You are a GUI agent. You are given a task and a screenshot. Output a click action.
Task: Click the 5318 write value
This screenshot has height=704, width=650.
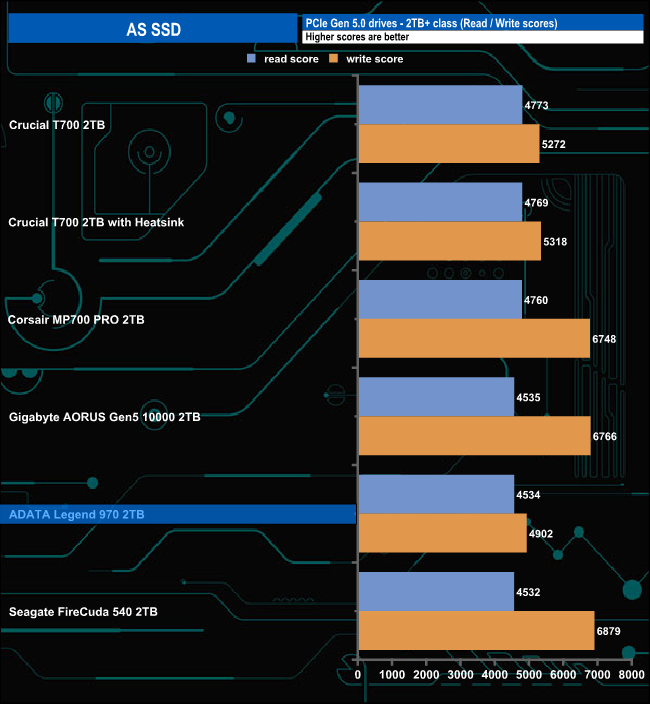[x=555, y=242]
